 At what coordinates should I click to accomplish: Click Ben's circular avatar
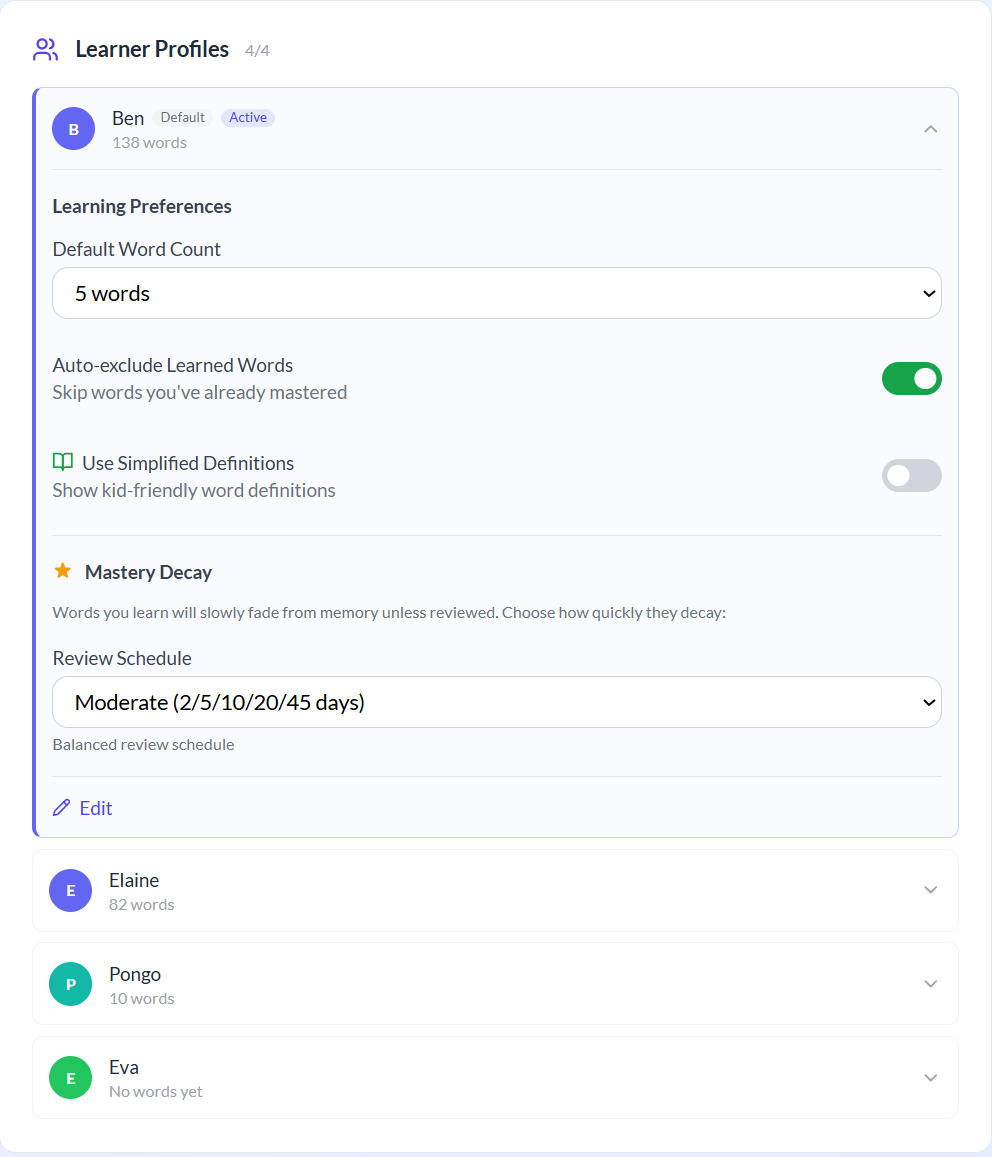(73, 128)
